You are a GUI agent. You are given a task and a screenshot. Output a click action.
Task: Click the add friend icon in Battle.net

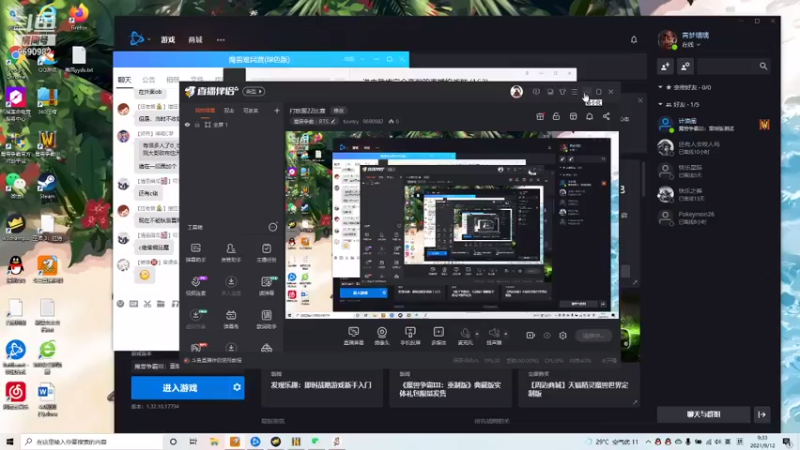click(x=665, y=66)
